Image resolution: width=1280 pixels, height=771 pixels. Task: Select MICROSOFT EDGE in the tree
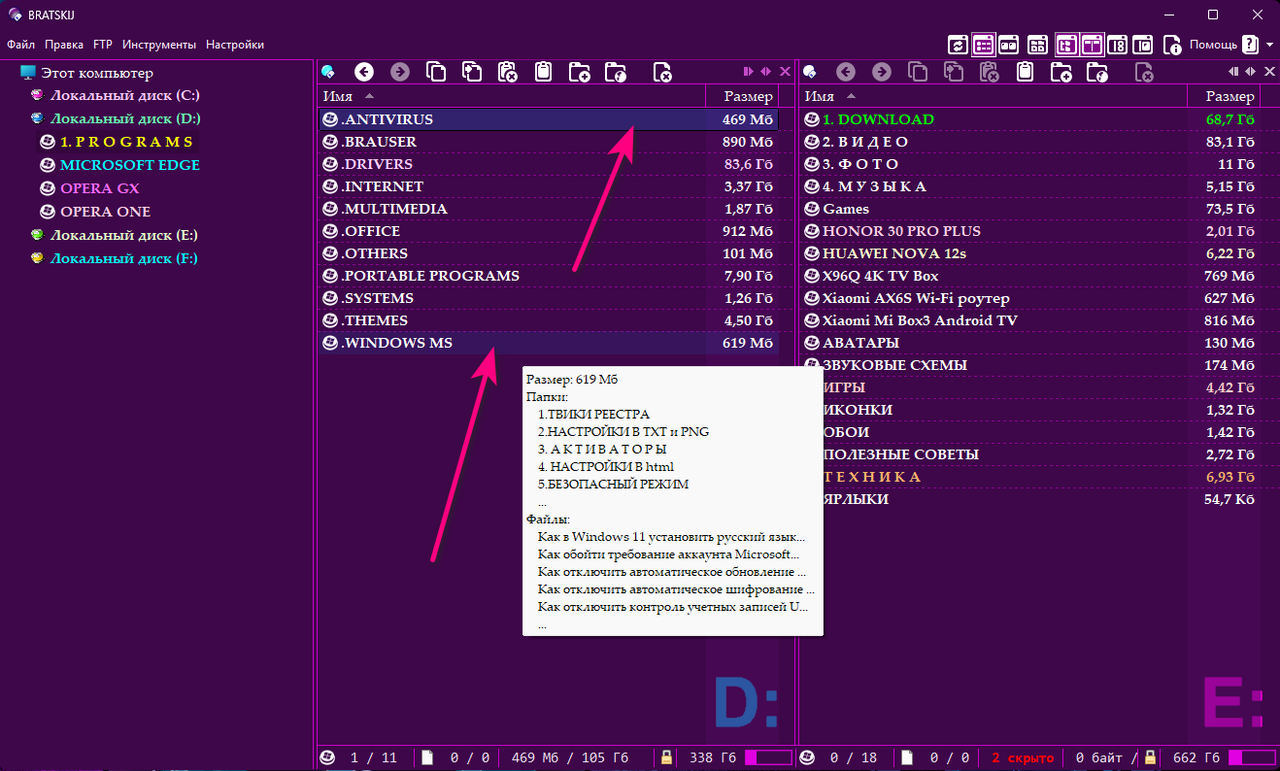(x=130, y=165)
